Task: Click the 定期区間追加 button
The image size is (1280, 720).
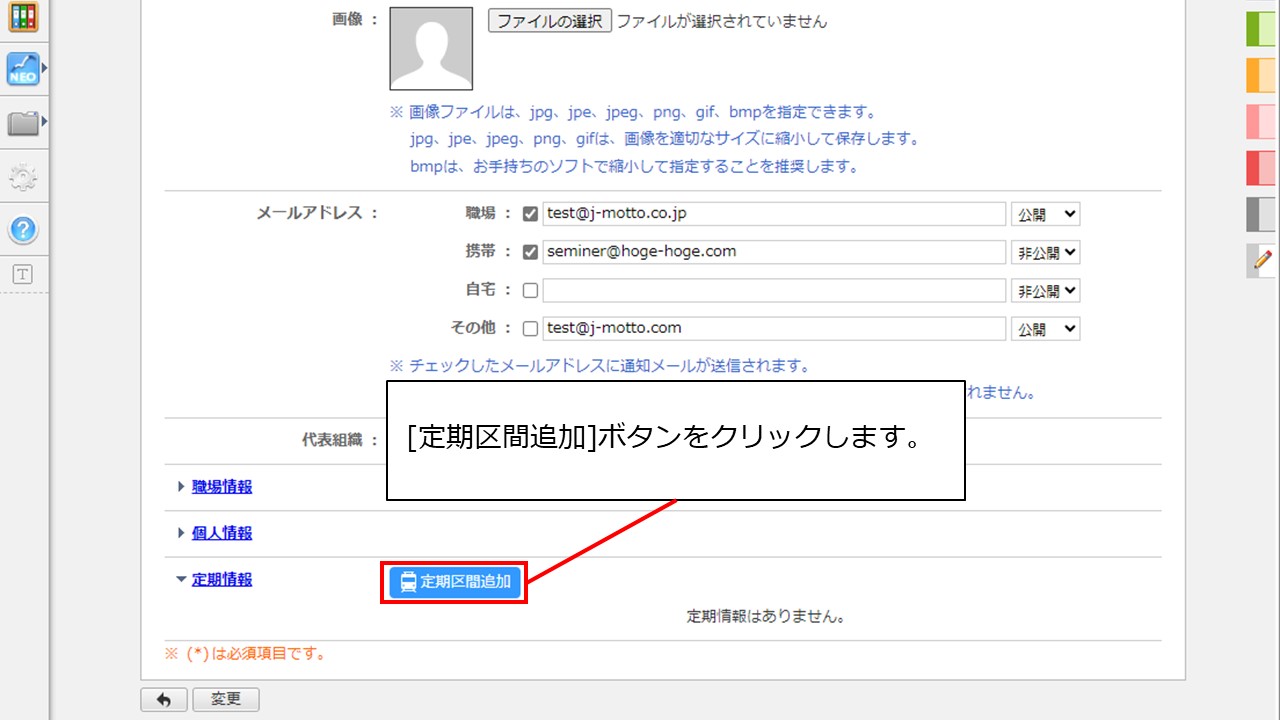Action: (453, 580)
